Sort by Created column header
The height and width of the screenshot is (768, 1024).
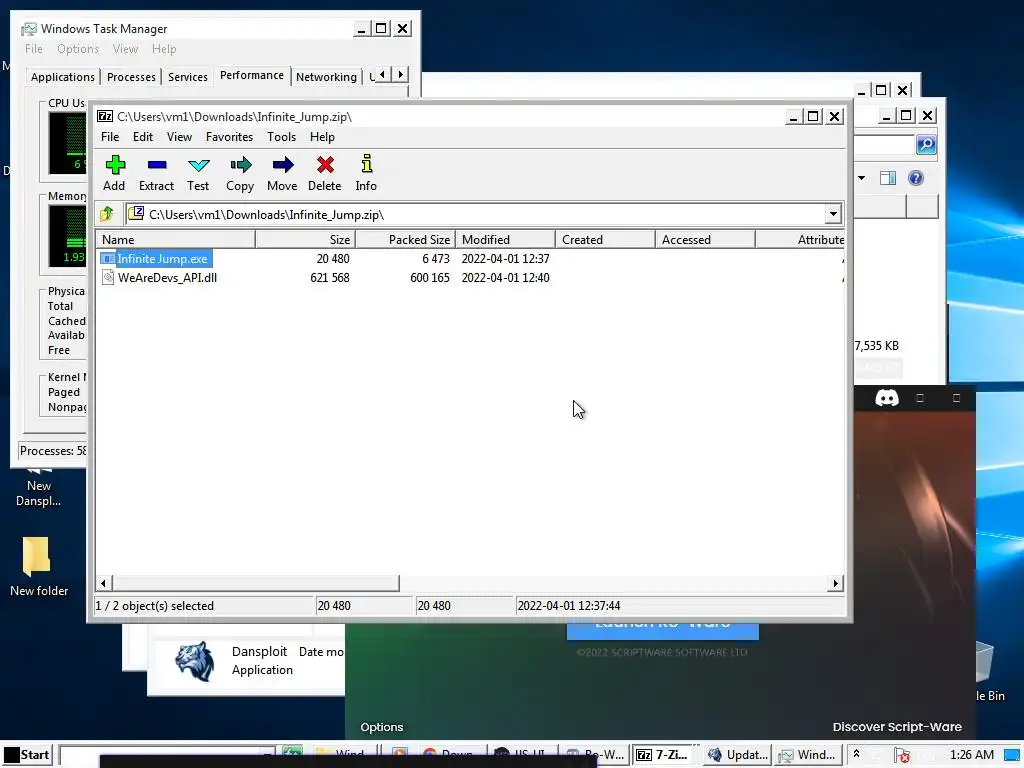pyautogui.click(x=605, y=240)
